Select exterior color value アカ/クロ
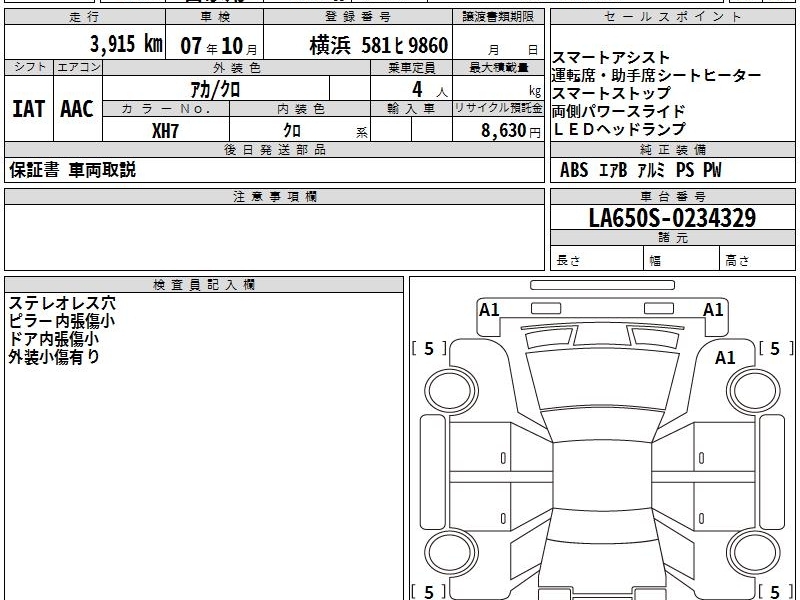 215,90
